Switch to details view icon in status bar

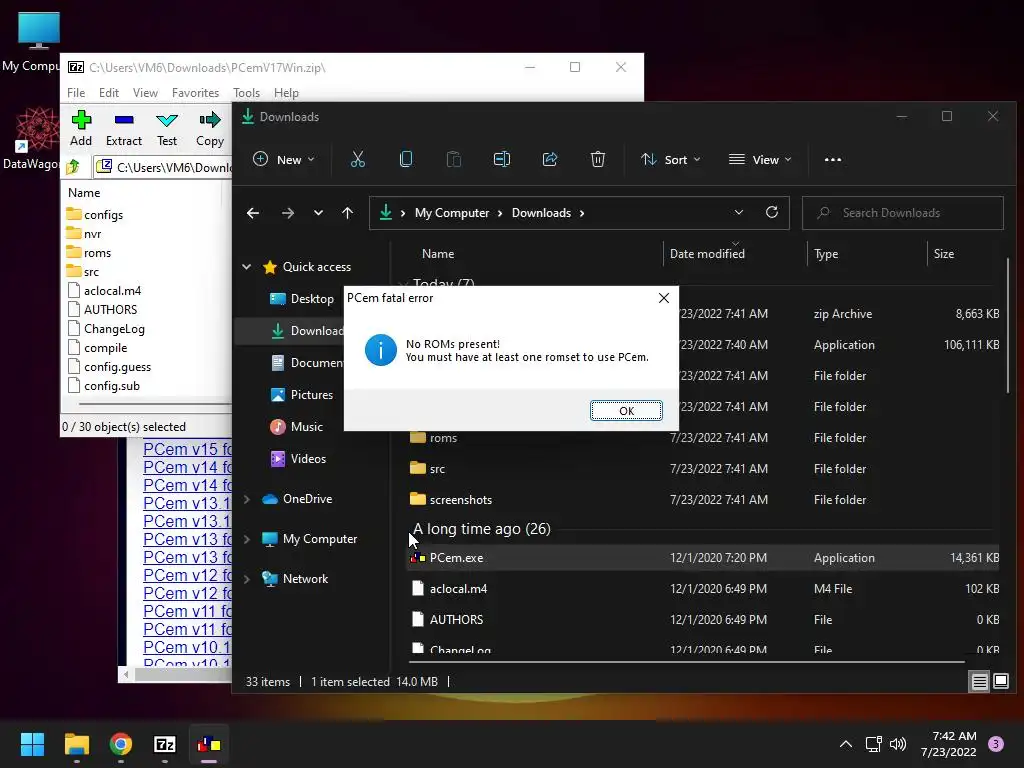(980, 682)
